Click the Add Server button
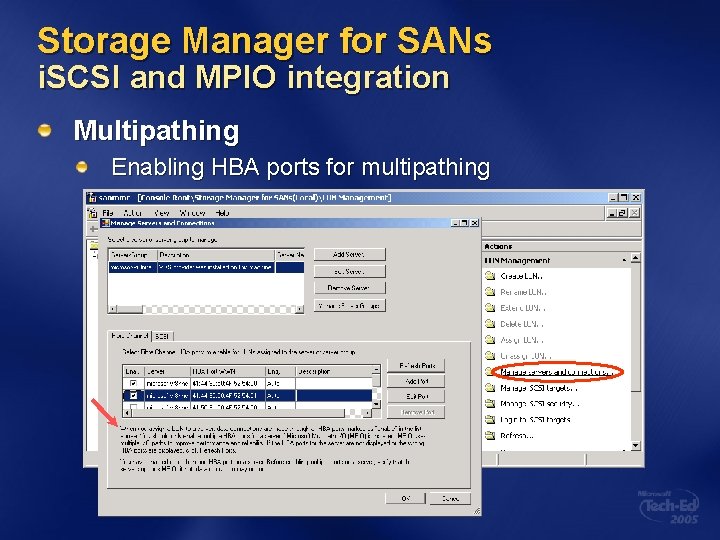 [349, 254]
